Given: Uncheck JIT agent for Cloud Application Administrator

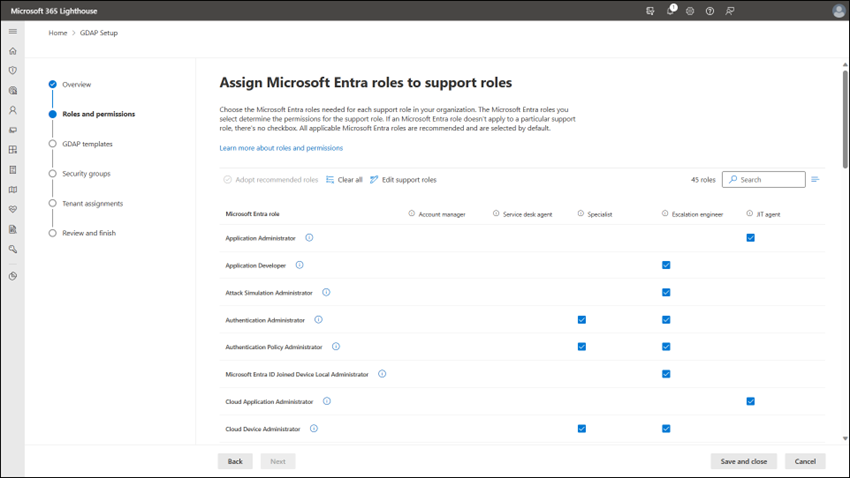Looking at the screenshot, I should point(750,402).
